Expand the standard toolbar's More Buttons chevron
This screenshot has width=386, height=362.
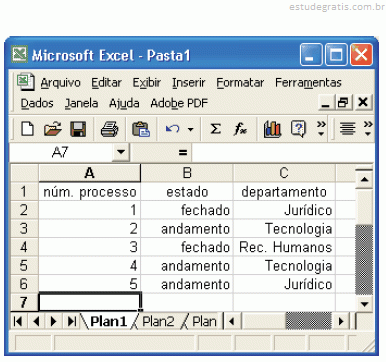tap(321, 128)
